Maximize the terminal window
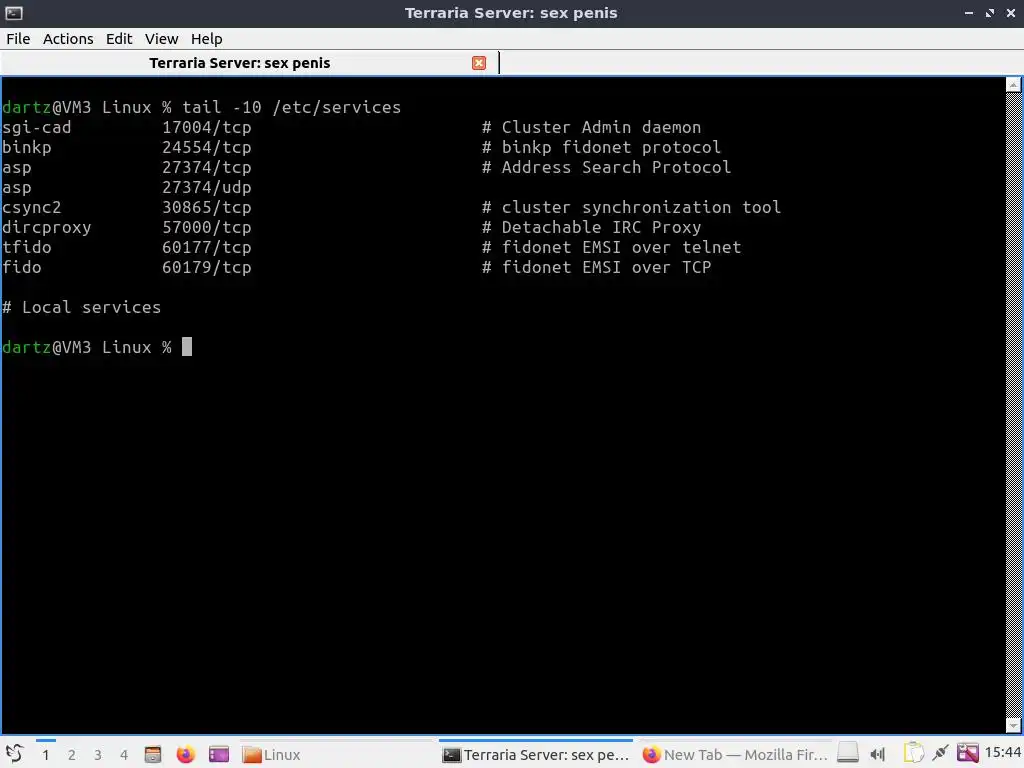Image resolution: width=1024 pixels, height=768 pixels. pyautogui.click(x=990, y=13)
